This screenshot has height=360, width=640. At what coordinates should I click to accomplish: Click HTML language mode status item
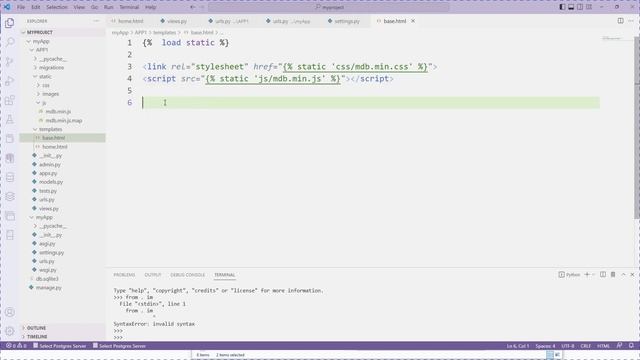tap(603, 346)
